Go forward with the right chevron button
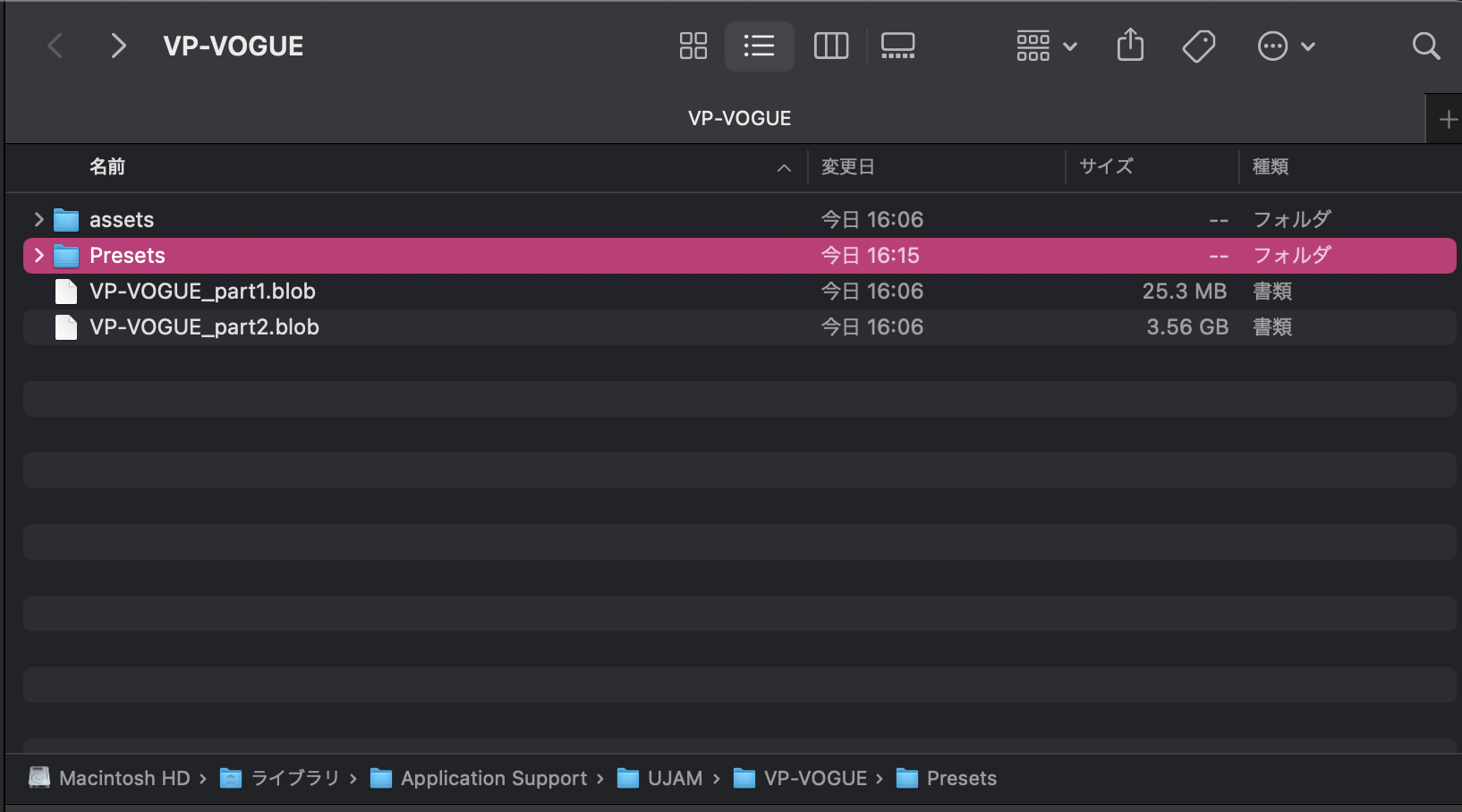The height and width of the screenshot is (812, 1462). pyautogui.click(x=118, y=46)
